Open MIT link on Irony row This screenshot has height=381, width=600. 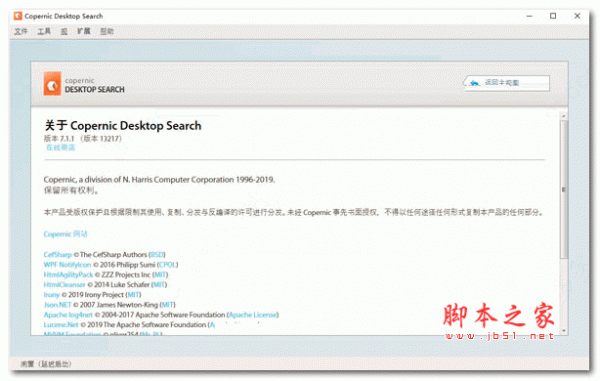coord(134,295)
